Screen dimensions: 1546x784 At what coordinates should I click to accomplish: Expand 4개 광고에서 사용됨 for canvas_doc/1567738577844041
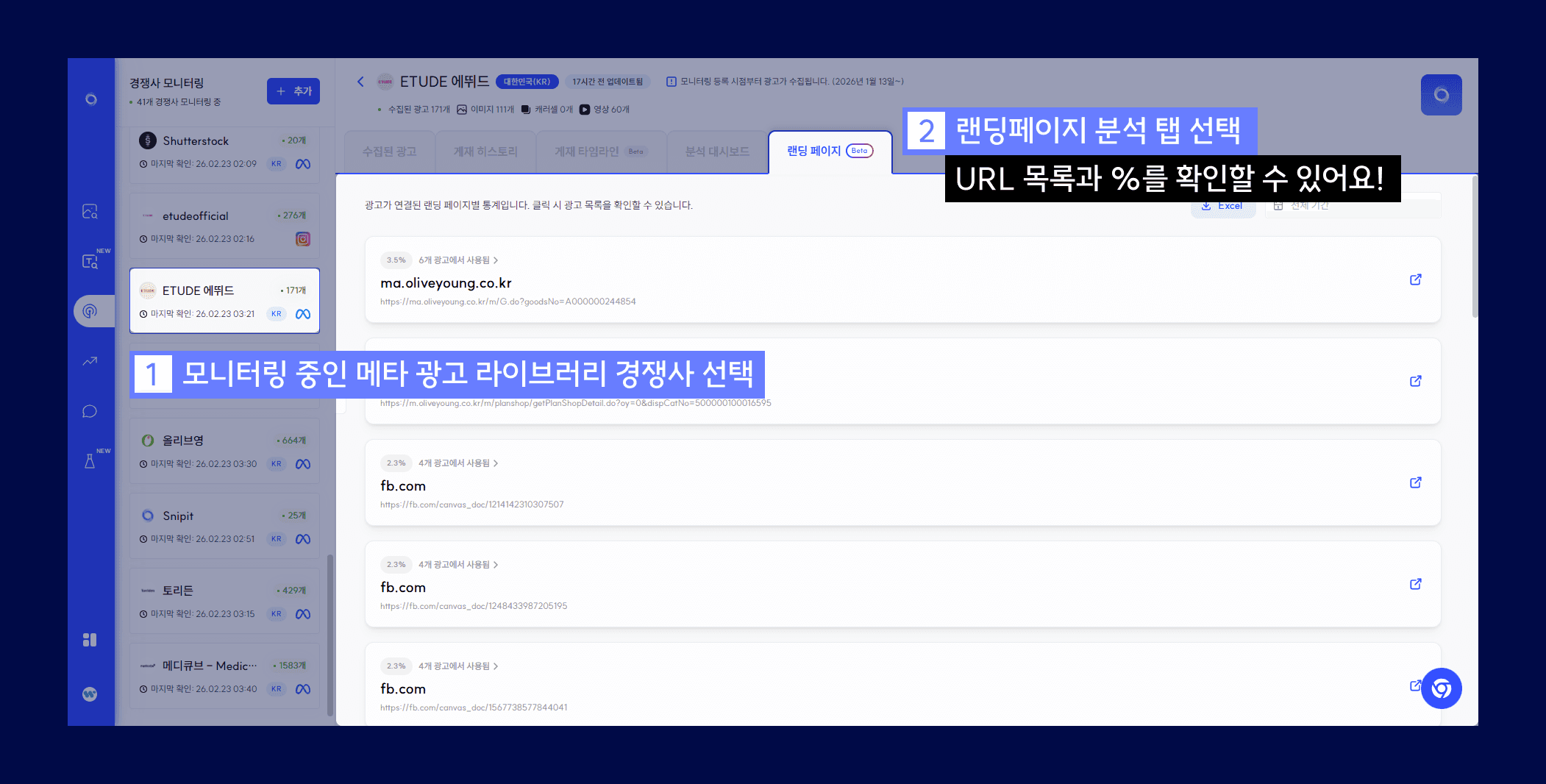point(458,666)
